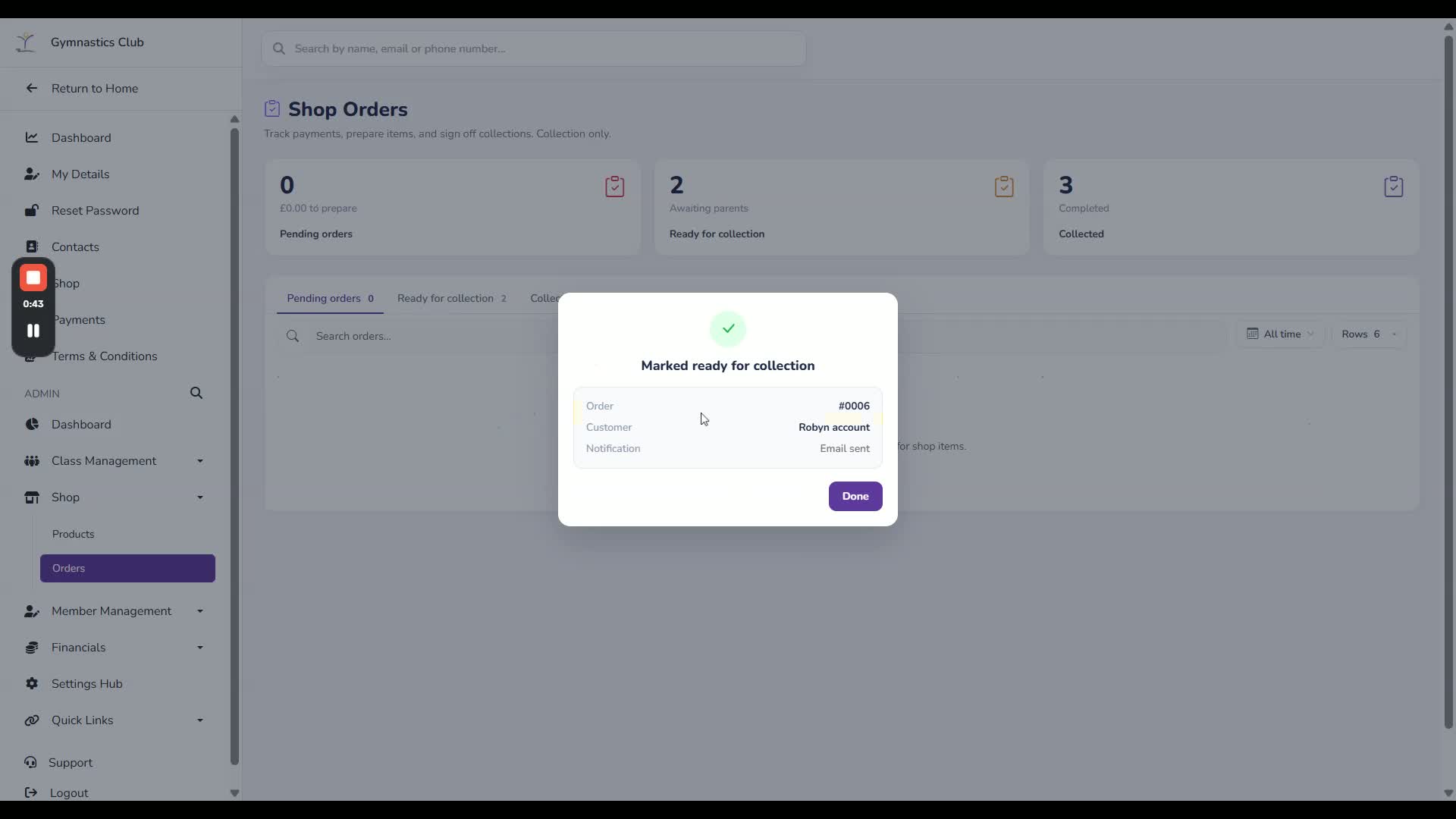Click the Gymnastics Club logo icon
The height and width of the screenshot is (819, 1456).
(26, 42)
